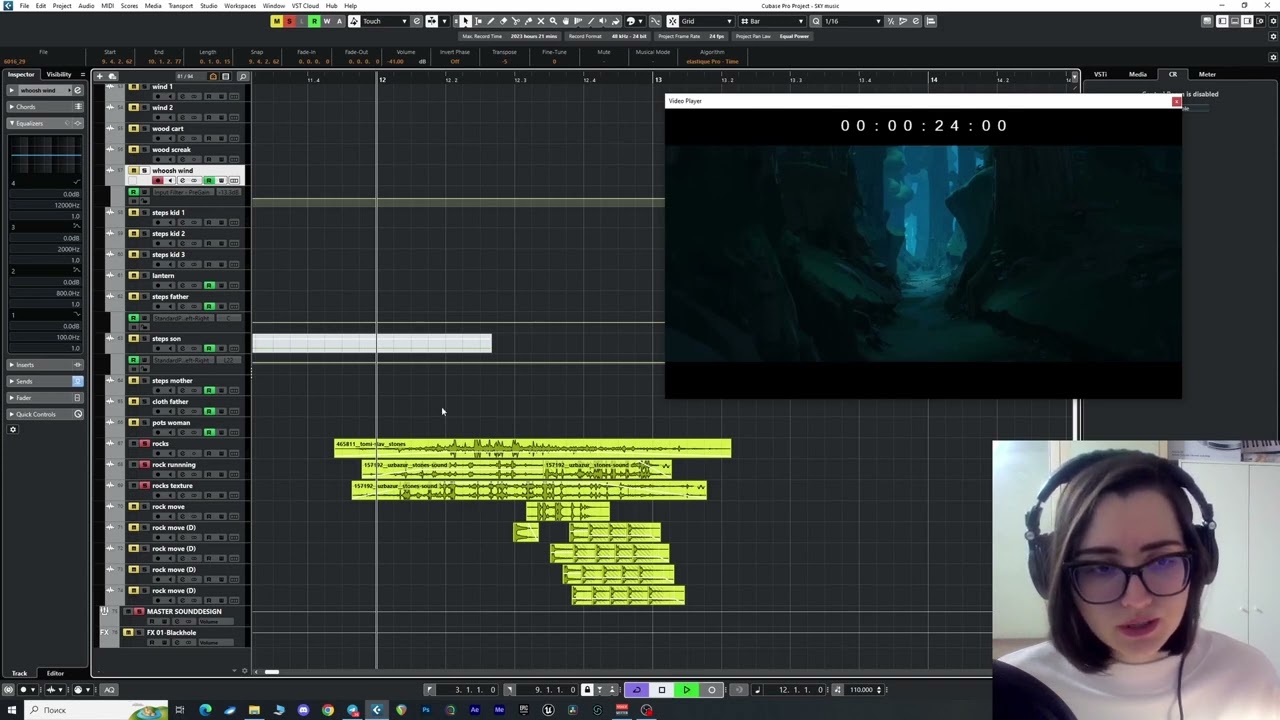The width and height of the screenshot is (1280, 720).
Task: Mute the rock move track
Action: [x=134, y=506]
